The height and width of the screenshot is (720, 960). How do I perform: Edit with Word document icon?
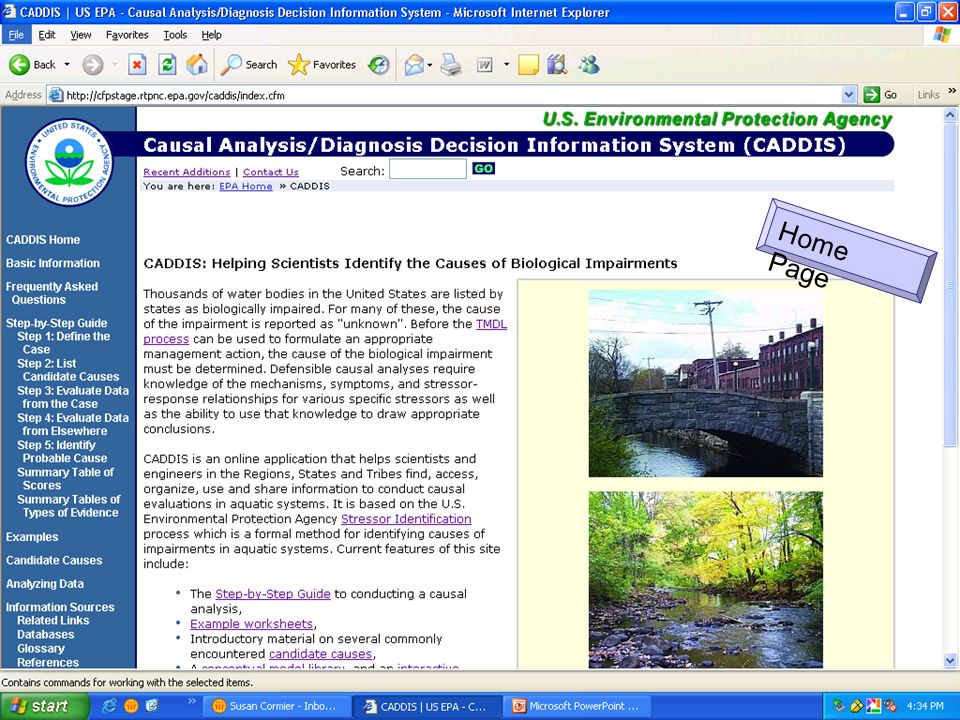[484, 64]
